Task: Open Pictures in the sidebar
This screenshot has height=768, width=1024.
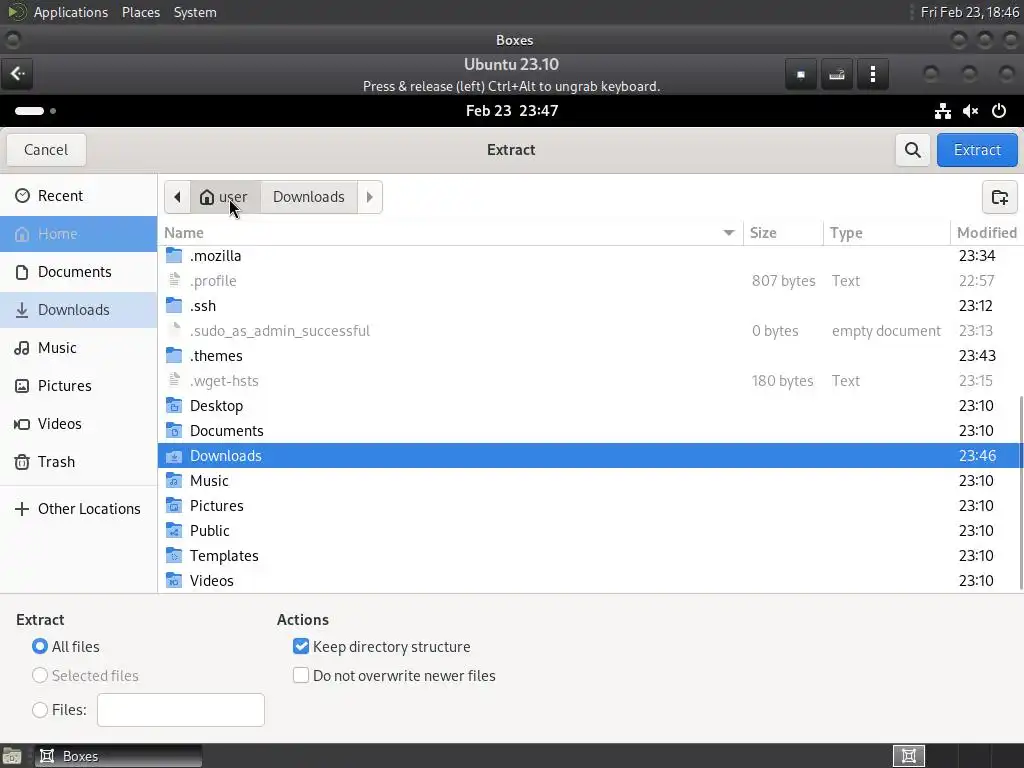Action: click(x=78, y=386)
